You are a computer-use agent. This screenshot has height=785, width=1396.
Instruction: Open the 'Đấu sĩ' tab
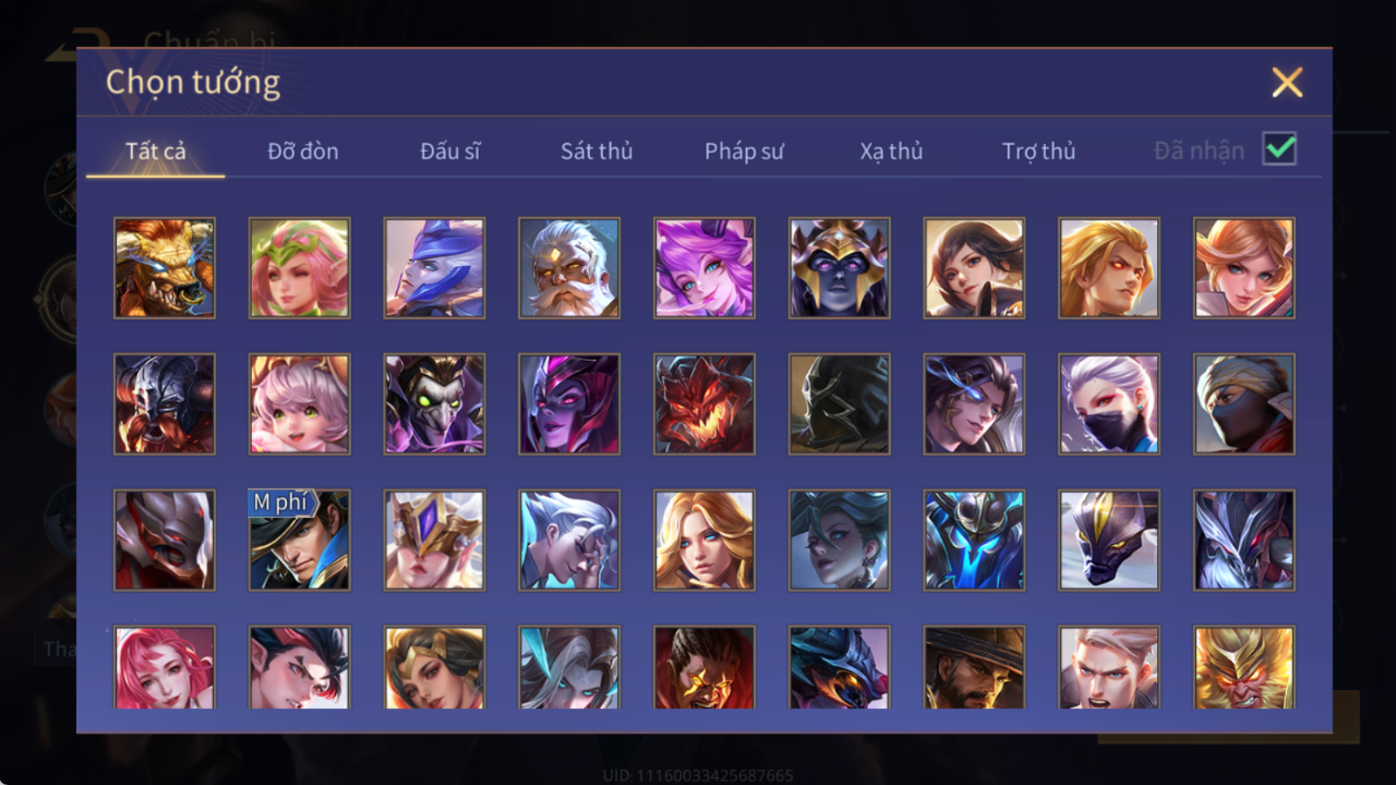tap(450, 151)
